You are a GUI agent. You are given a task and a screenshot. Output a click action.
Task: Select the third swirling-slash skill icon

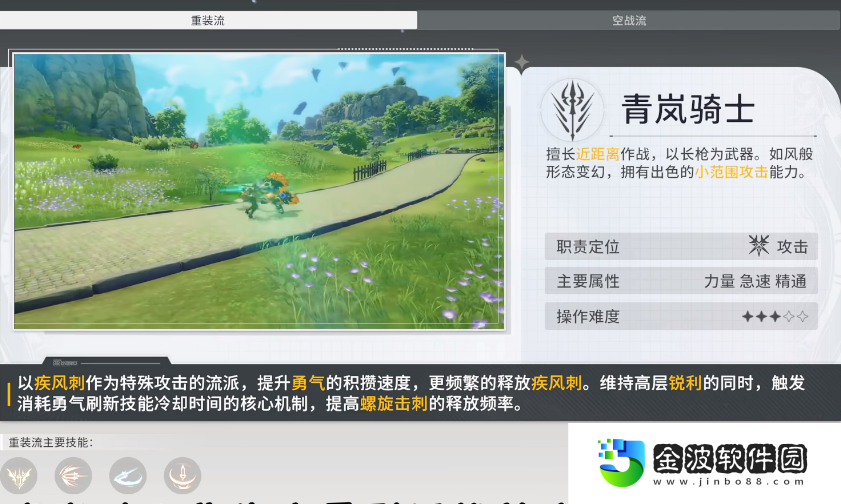click(128, 476)
